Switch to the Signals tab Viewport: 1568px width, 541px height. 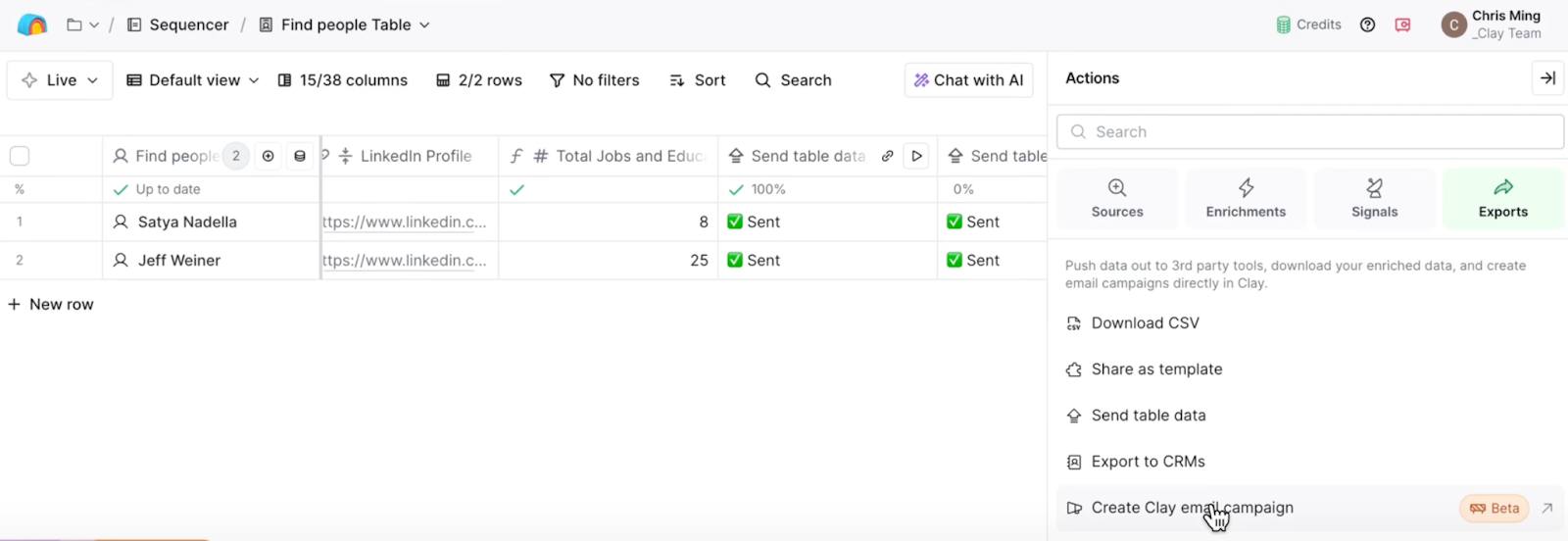click(1375, 199)
